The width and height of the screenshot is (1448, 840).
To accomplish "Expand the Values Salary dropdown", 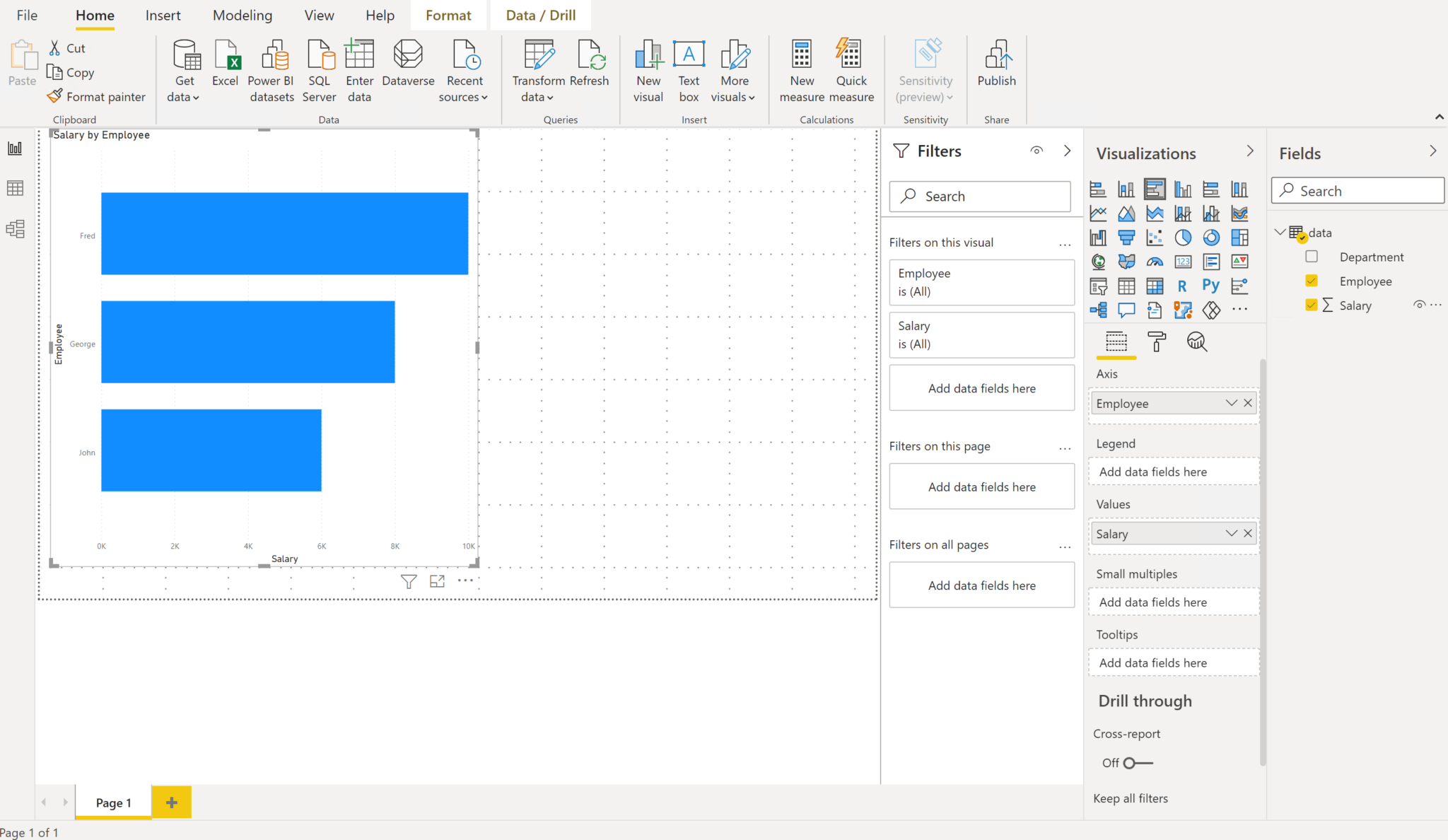I will click(1229, 533).
